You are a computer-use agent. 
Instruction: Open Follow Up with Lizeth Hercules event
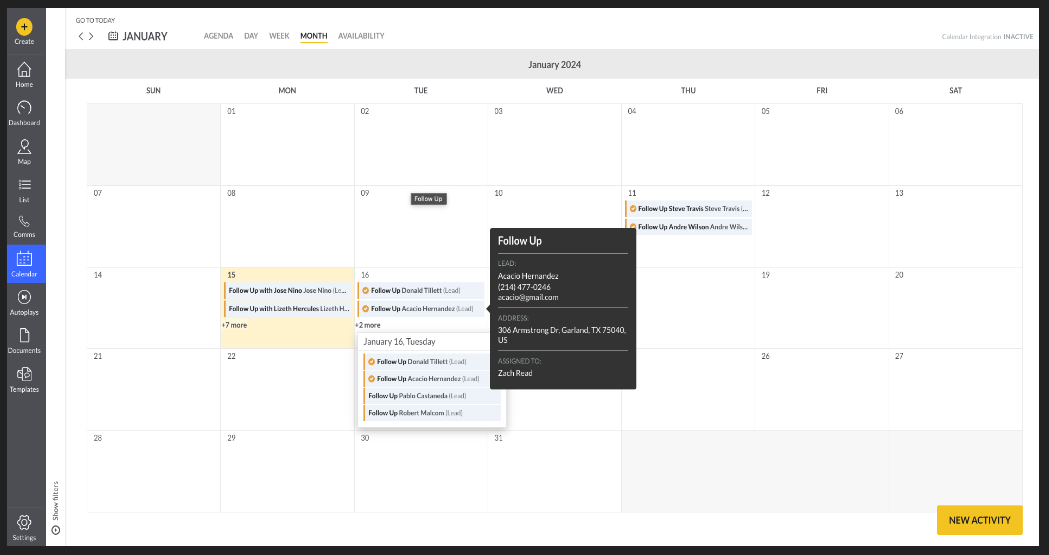point(287,308)
